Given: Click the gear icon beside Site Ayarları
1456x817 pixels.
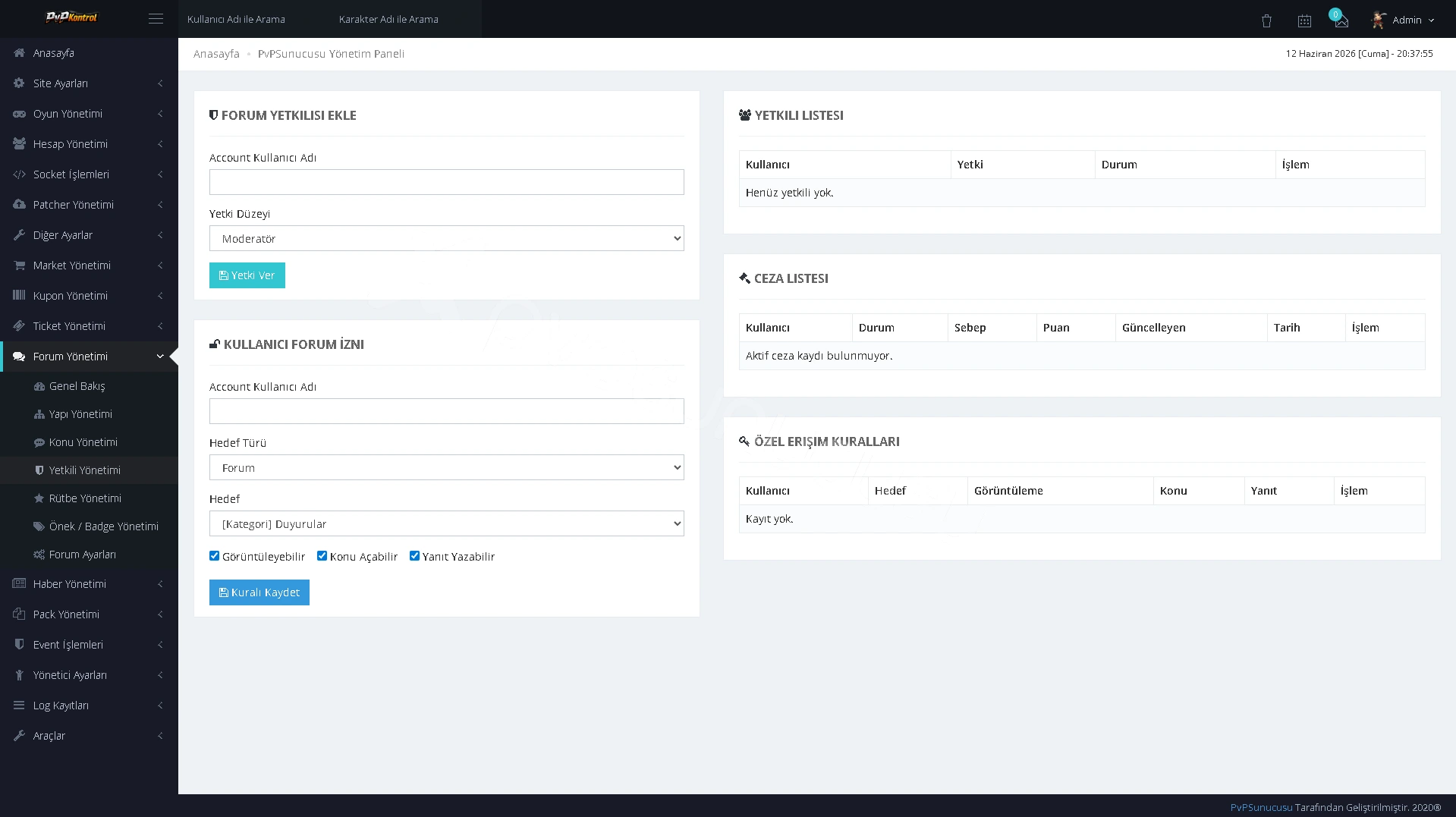Looking at the screenshot, I should pyautogui.click(x=20, y=83).
